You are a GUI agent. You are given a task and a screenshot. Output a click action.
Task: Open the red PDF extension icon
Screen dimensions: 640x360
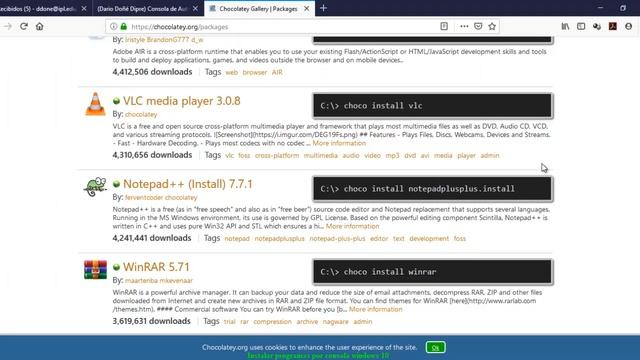click(x=613, y=27)
